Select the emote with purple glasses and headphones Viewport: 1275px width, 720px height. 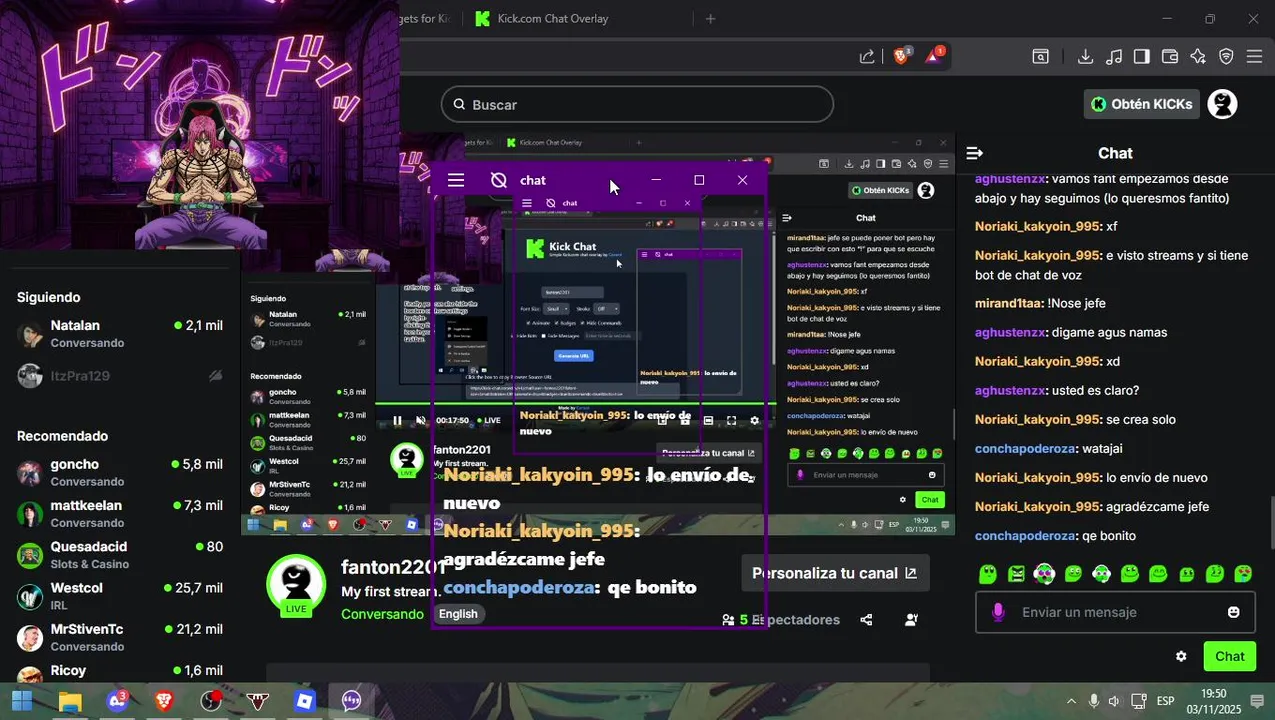click(1044, 574)
